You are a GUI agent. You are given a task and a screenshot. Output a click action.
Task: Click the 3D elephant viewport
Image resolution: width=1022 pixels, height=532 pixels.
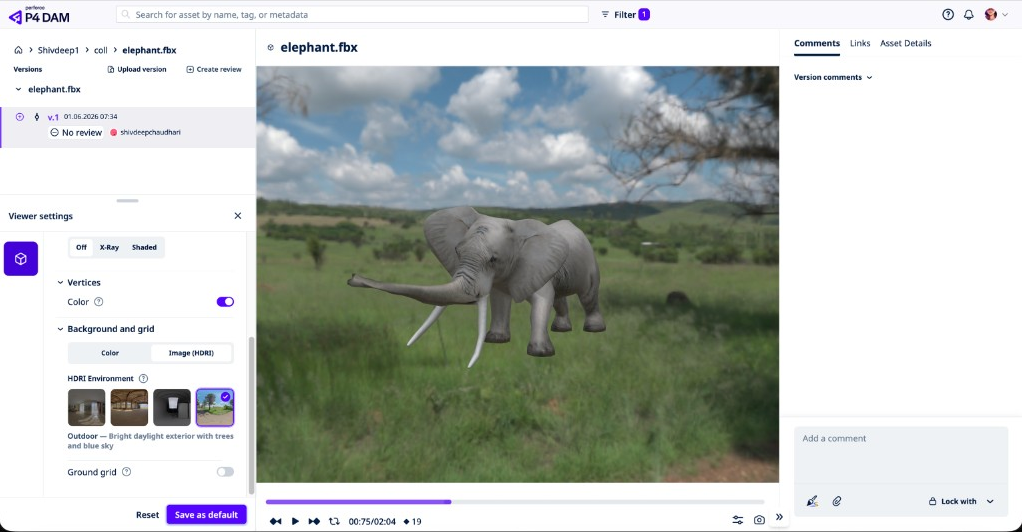pos(518,274)
